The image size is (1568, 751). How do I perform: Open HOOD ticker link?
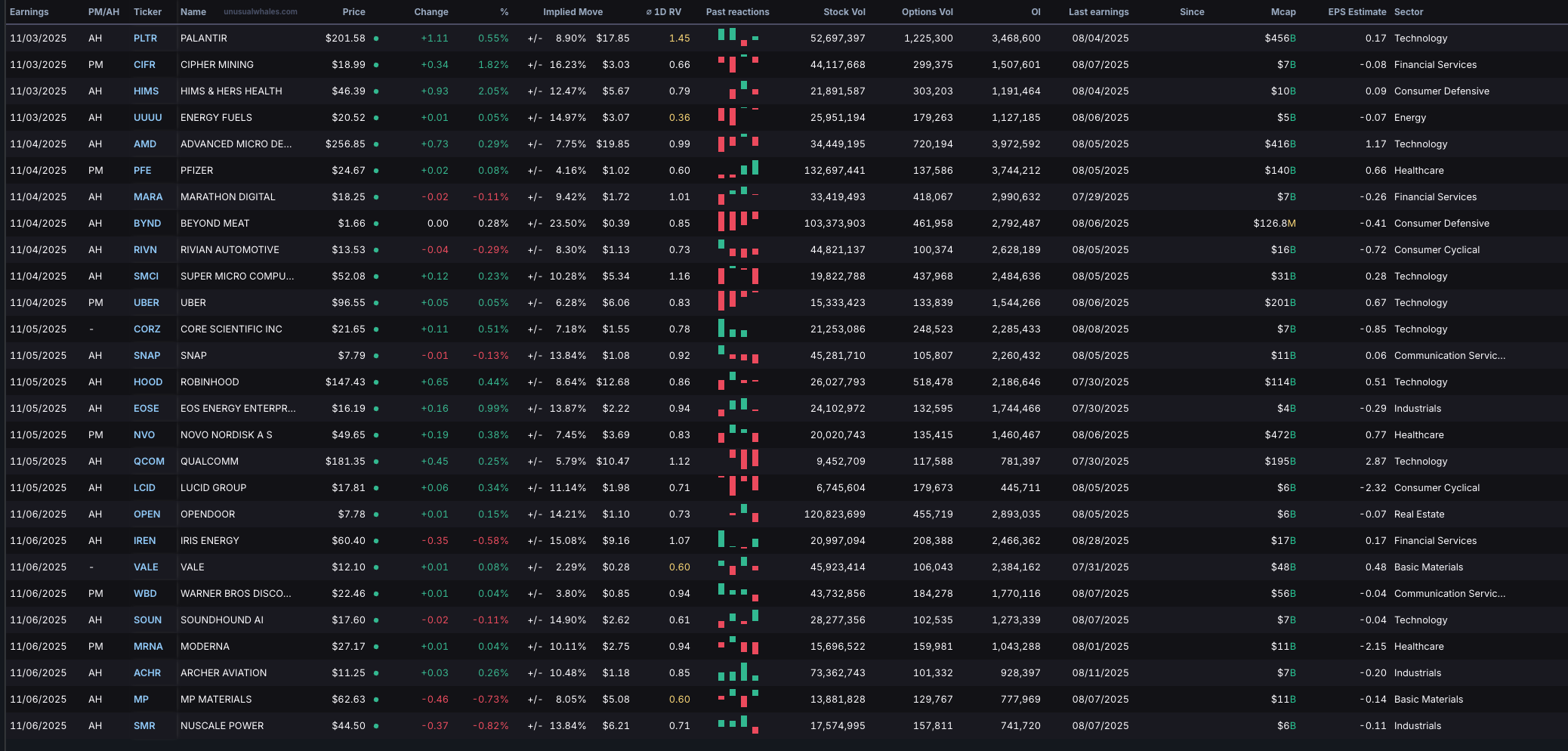(x=148, y=382)
